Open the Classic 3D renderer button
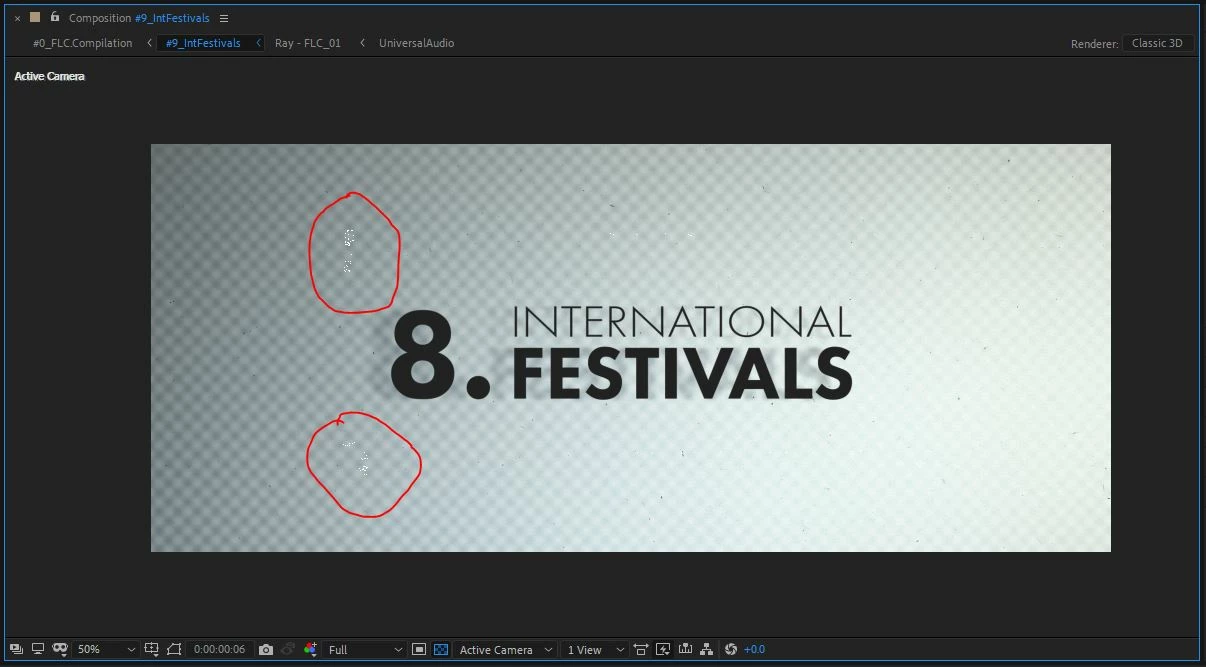The height and width of the screenshot is (667, 1206). click(x=1157, y=43)
